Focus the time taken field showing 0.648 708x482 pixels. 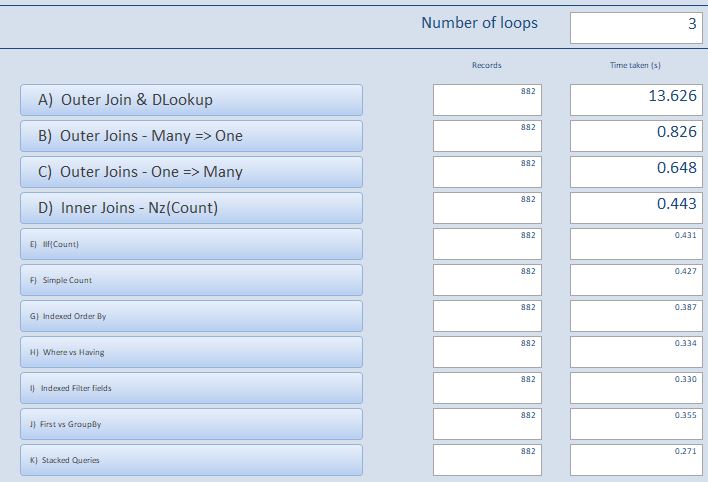coord(636,171)
